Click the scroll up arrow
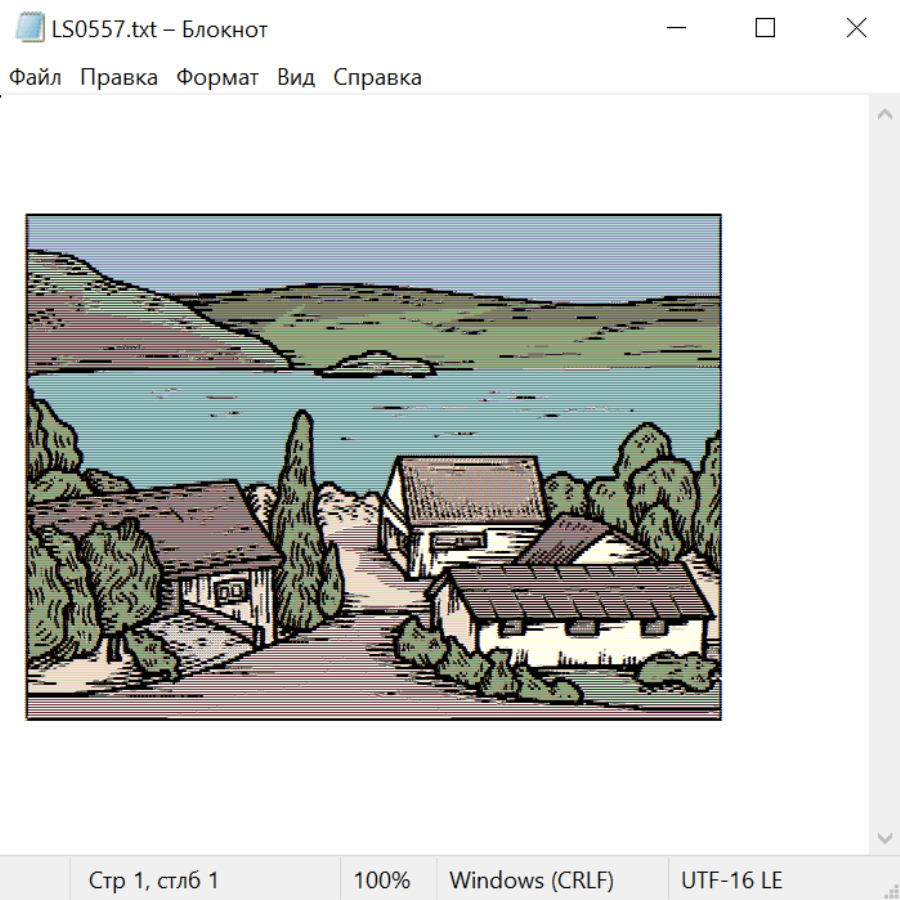This screenshot has height=900, width=900. (884, 115)
